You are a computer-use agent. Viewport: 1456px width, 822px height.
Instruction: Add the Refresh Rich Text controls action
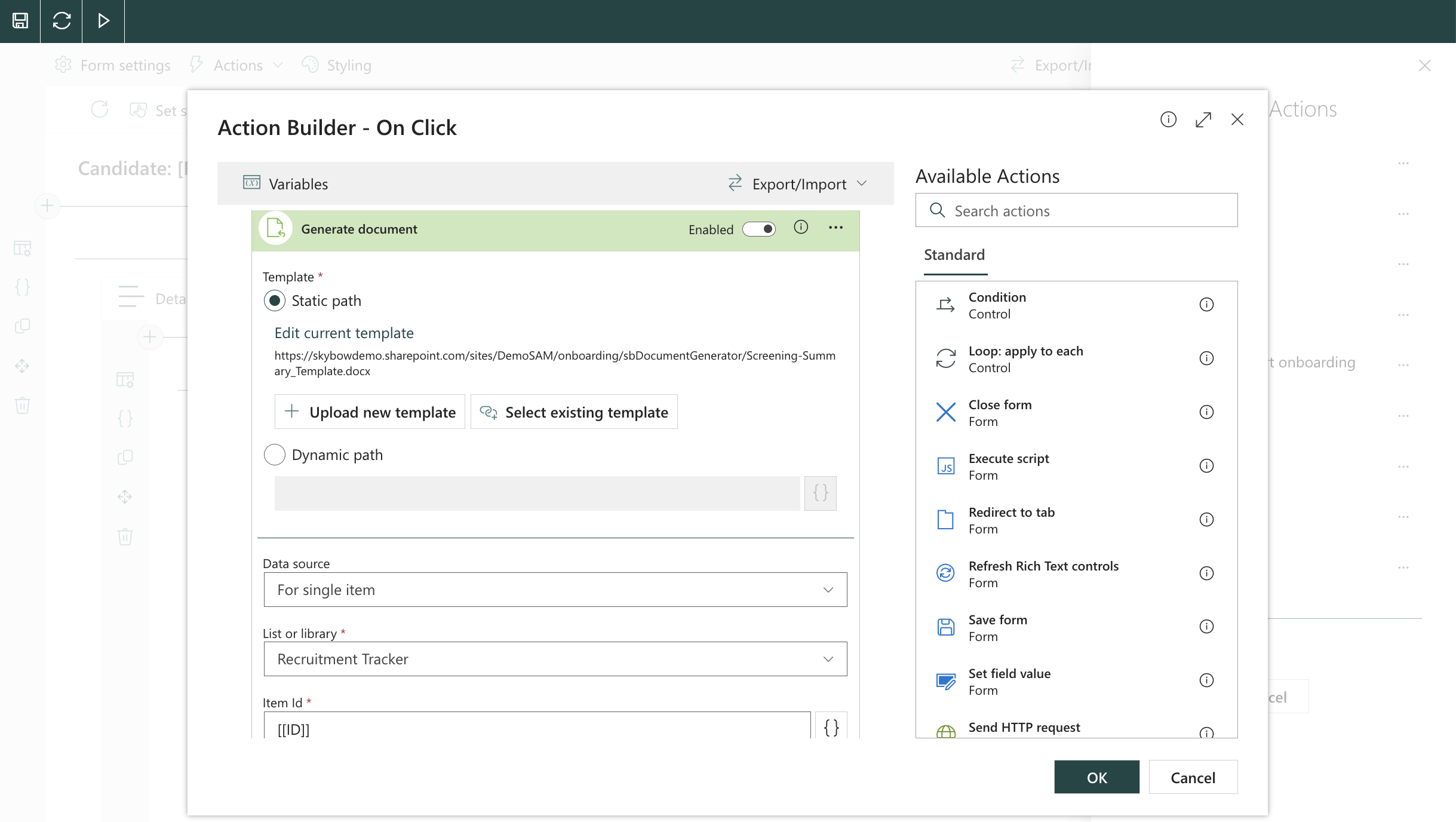(x=1076, y=574)
